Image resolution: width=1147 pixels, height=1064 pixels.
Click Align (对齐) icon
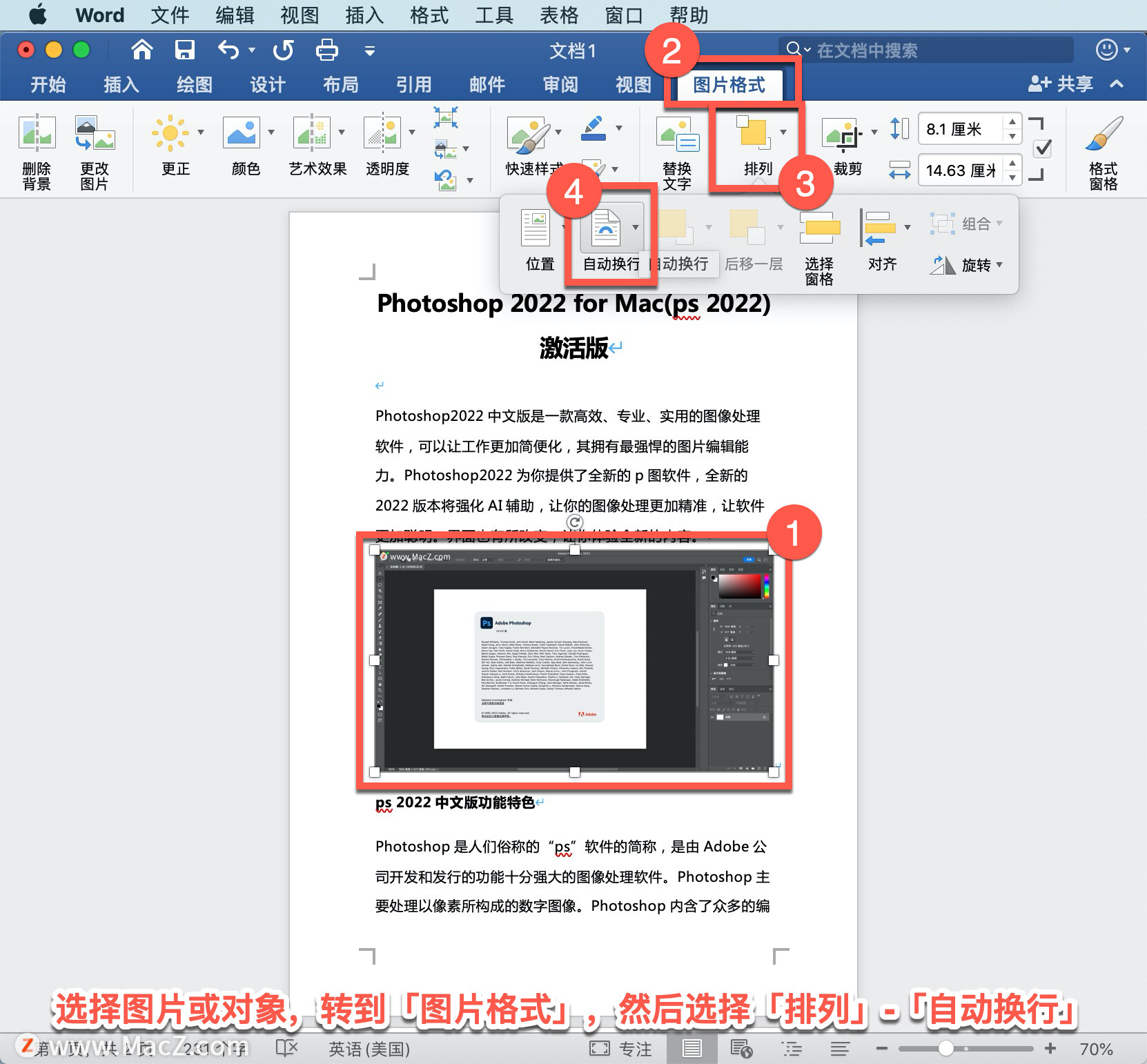877,228
